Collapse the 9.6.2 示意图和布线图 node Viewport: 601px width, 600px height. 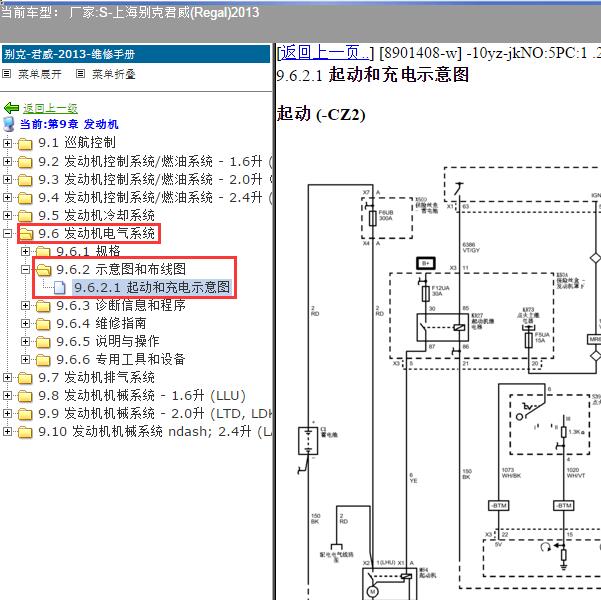tap(25, 270)
